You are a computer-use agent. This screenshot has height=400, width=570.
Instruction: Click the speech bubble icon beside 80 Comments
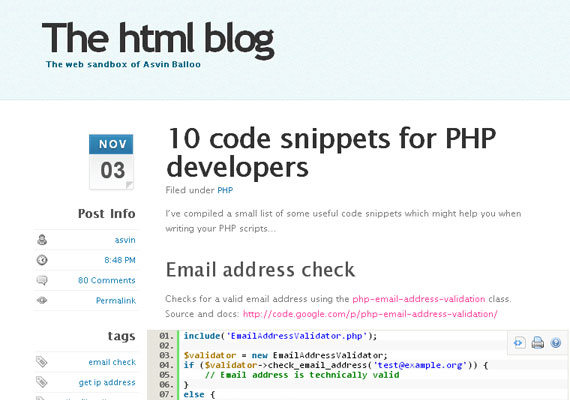[42, 280]
